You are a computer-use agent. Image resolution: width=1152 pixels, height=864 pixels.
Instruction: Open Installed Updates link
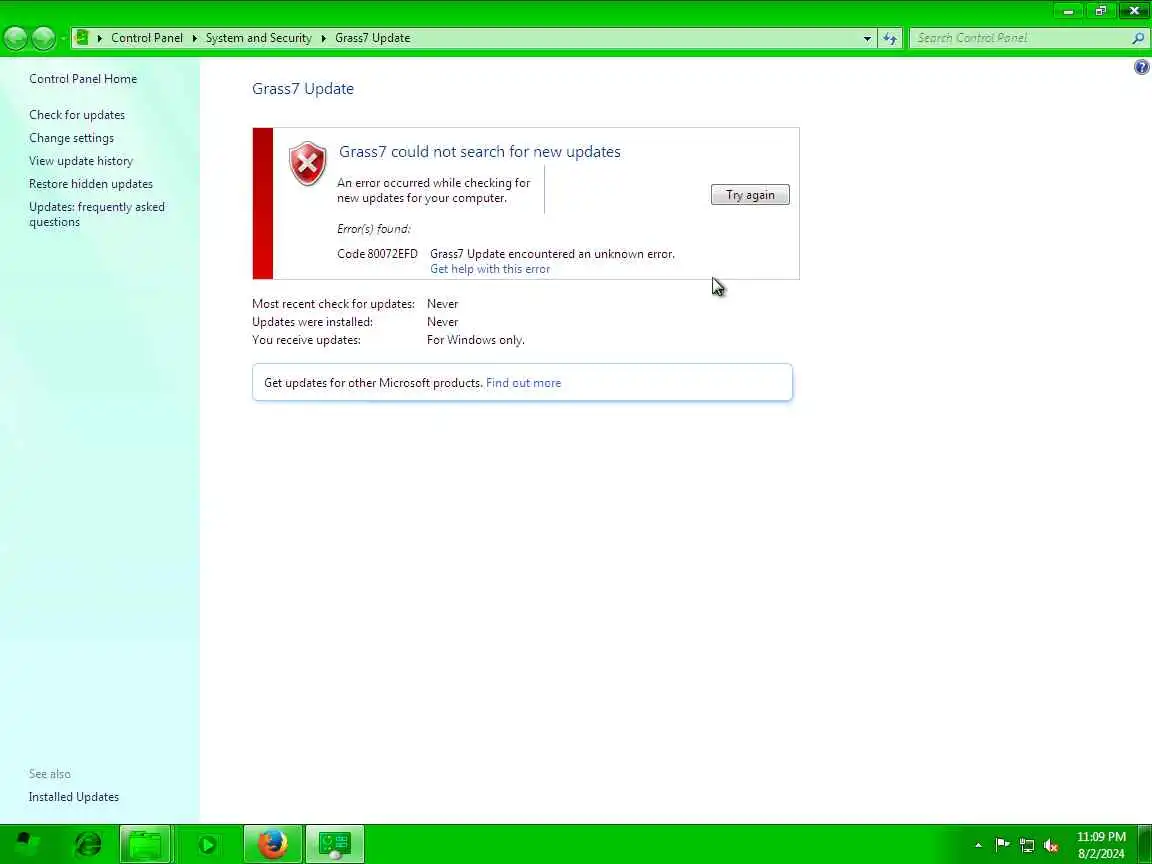click(73, 796)
